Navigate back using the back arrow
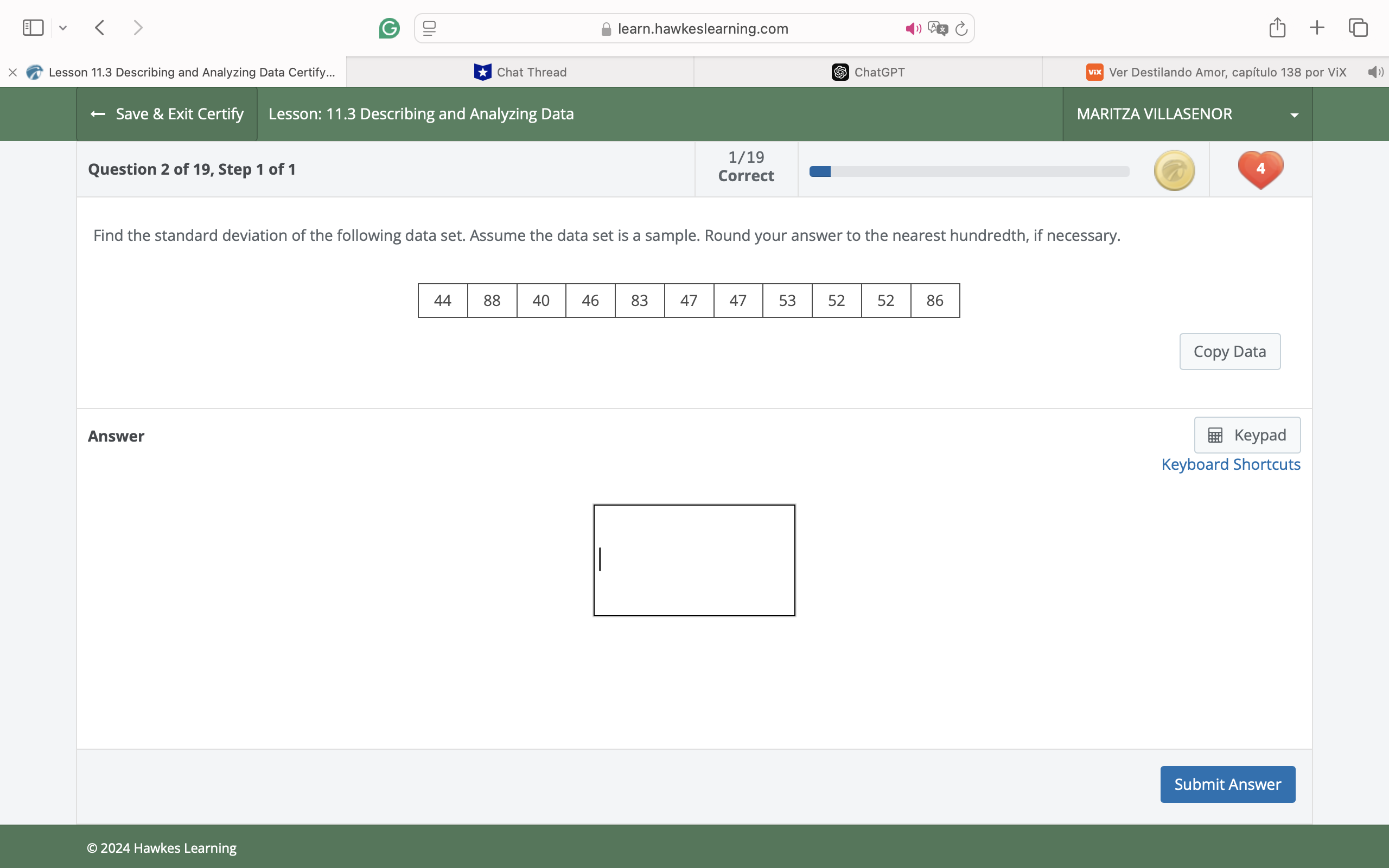Image resolution: width=1389 pixels, height=868 pixels. coord(99,28)
